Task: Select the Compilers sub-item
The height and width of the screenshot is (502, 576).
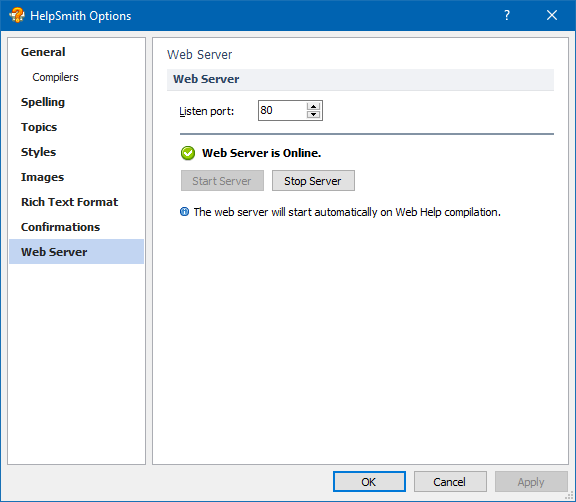Action: coord(55,77)
